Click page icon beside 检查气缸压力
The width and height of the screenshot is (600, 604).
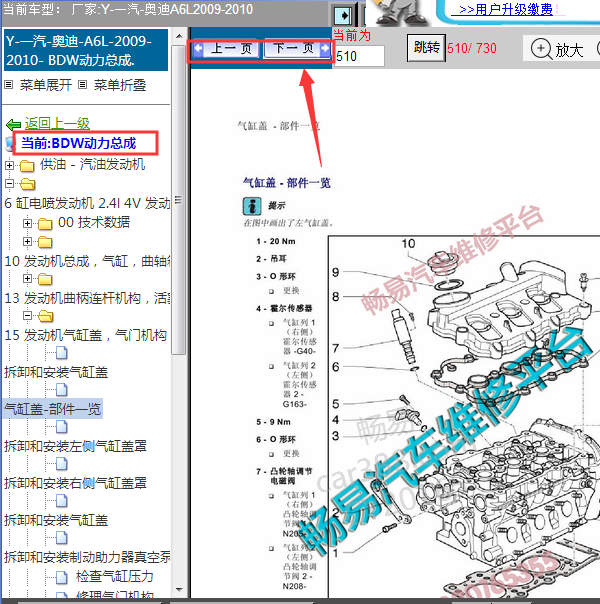coord(62,577)
